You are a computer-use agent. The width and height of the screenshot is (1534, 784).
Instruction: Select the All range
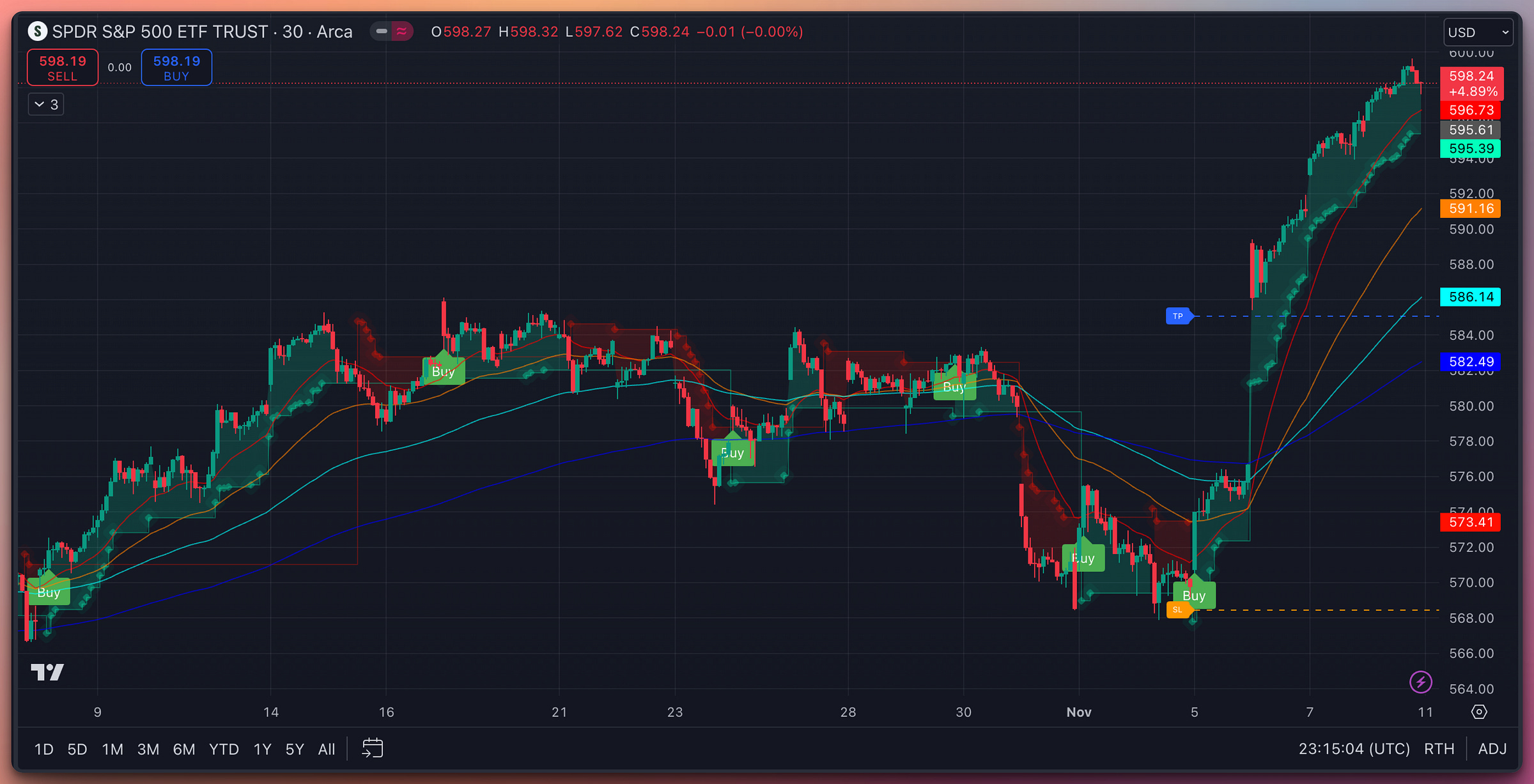[x=327, y=749]
